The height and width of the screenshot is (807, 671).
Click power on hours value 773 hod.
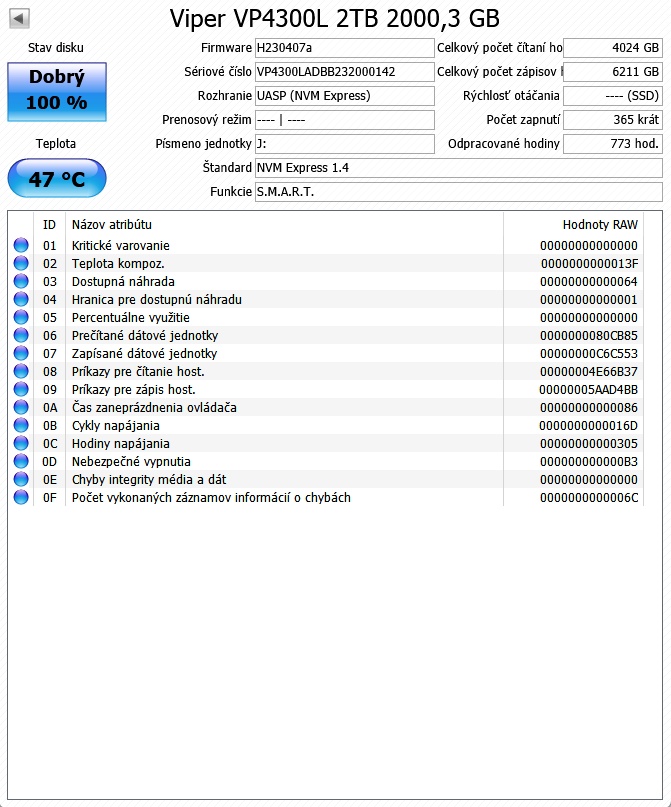pyautogui.click(x=613, y=144)
